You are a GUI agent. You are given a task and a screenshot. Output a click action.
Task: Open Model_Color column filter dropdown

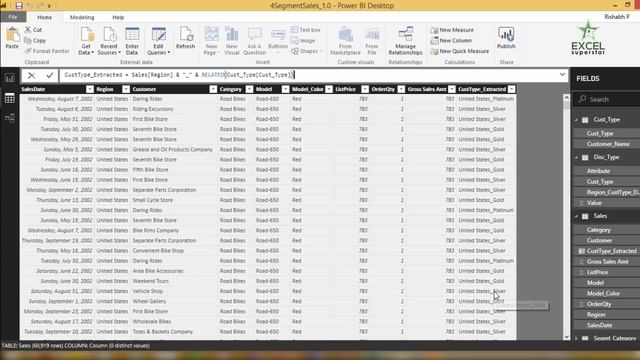coord(329,89)
